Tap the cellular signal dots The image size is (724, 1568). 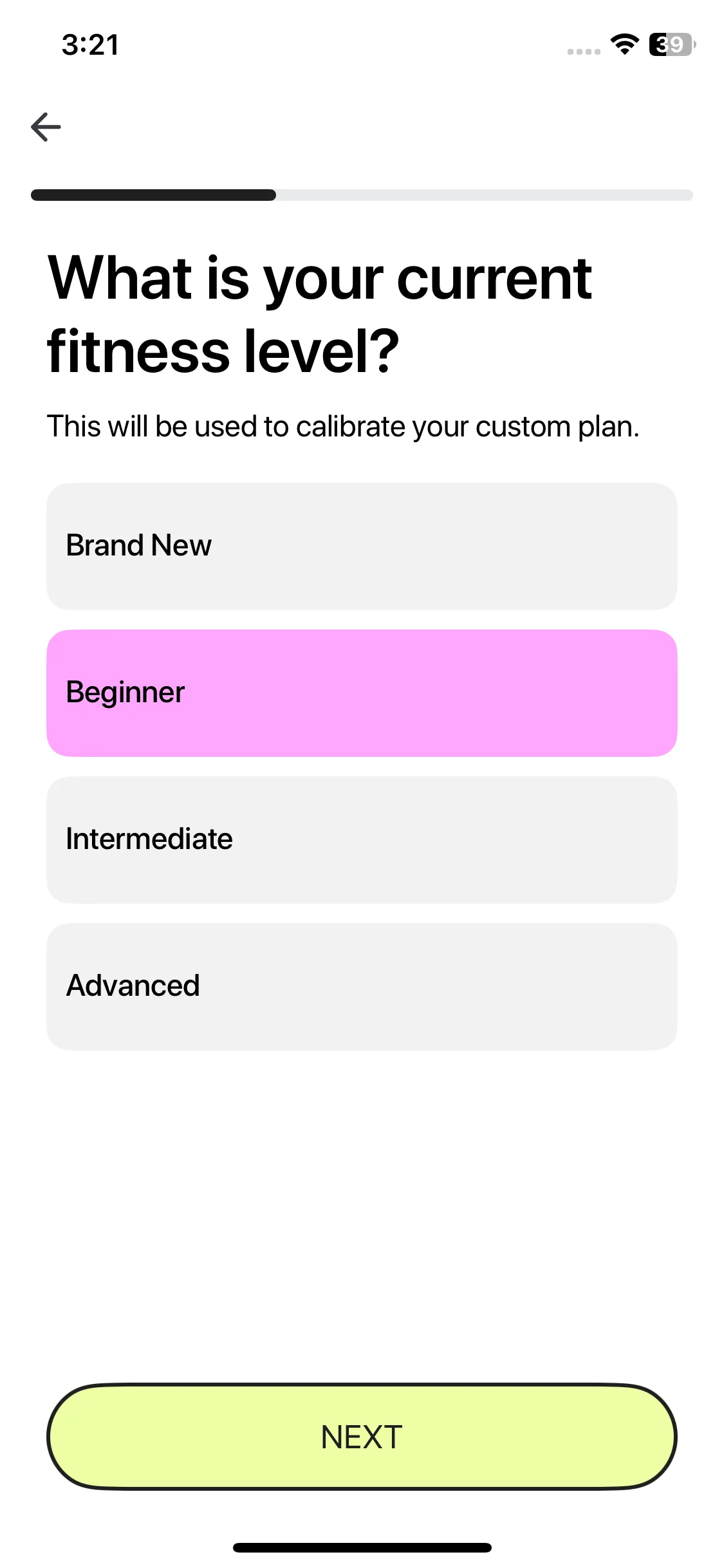[584, 51]
